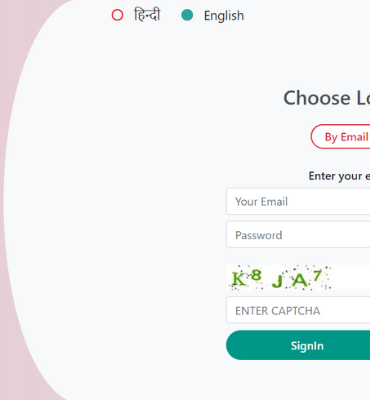Focus the ENTER CAPTCHA text field
Viewport: 370px width, 400px height.
click(x=298, y=310)
